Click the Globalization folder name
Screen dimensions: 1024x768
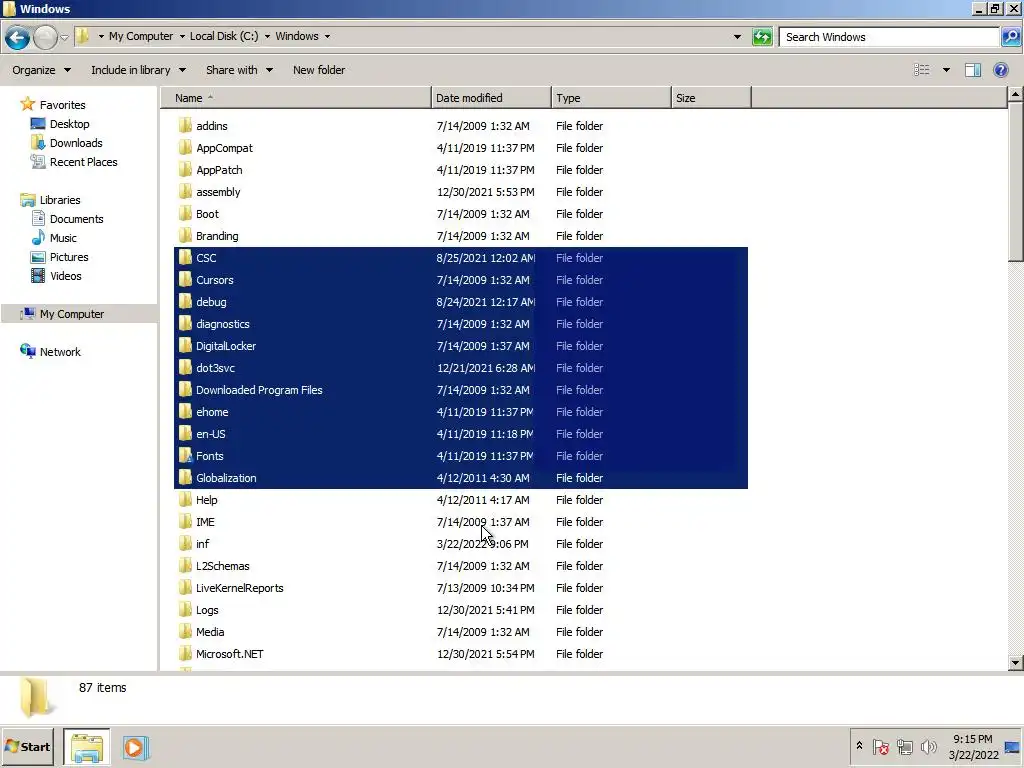tap(226, 477)
